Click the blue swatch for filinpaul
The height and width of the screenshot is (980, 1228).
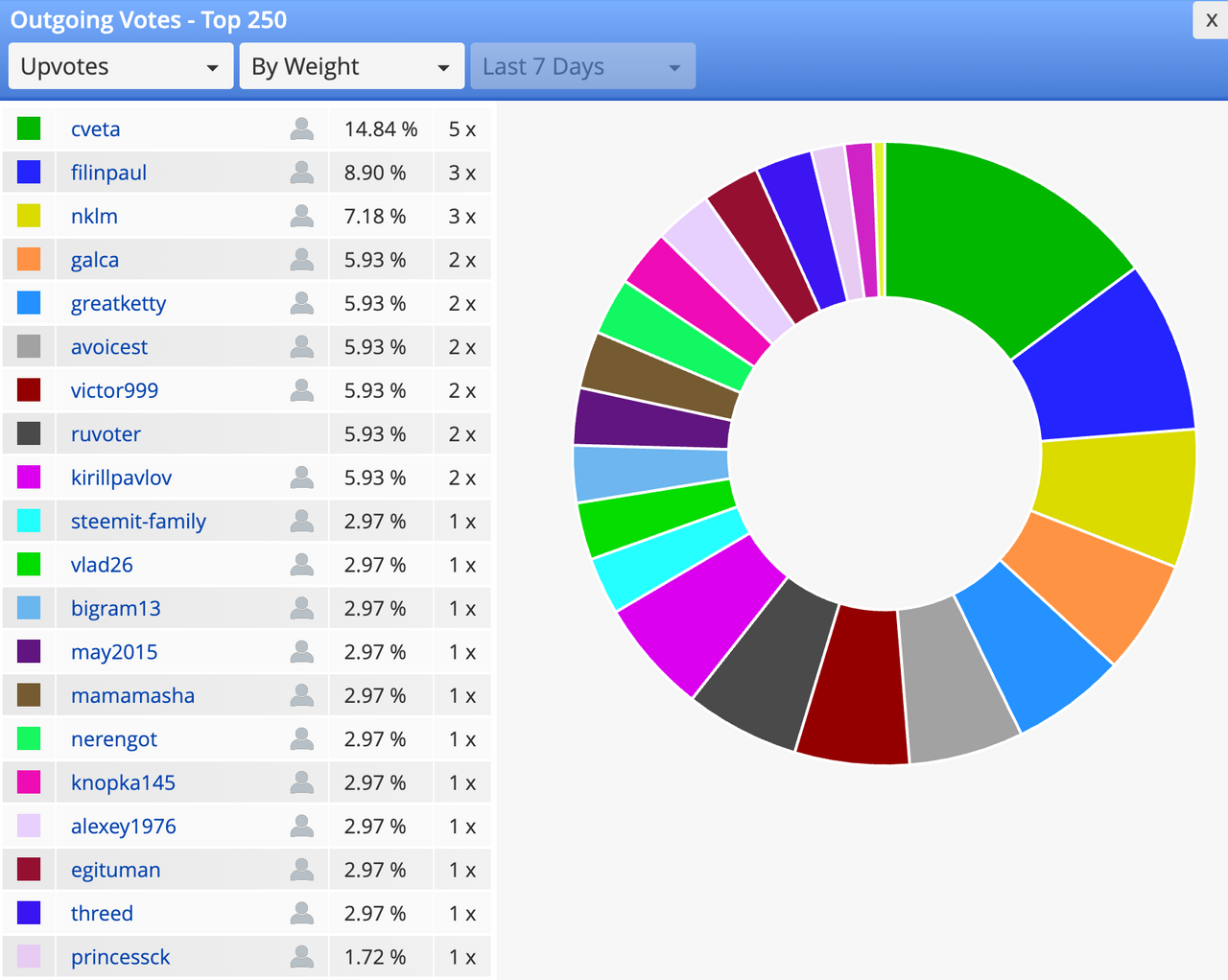point(29,173)
